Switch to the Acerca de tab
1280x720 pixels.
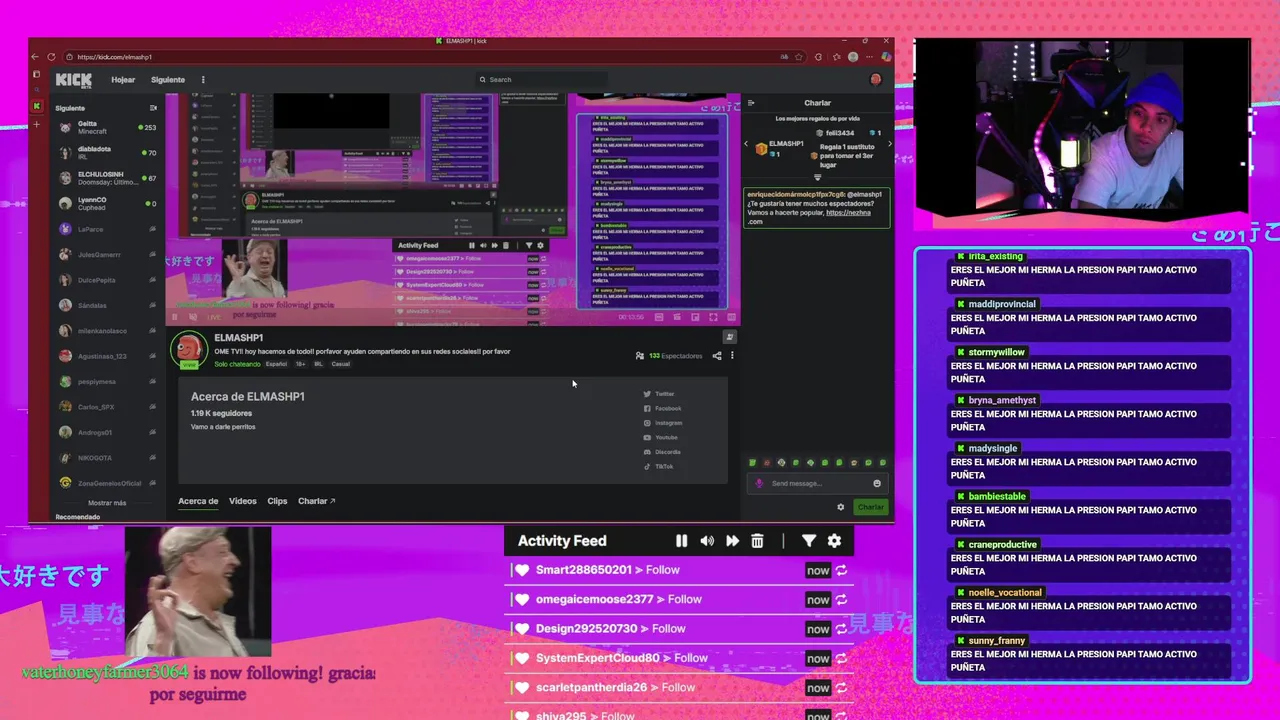click(198, 501)
